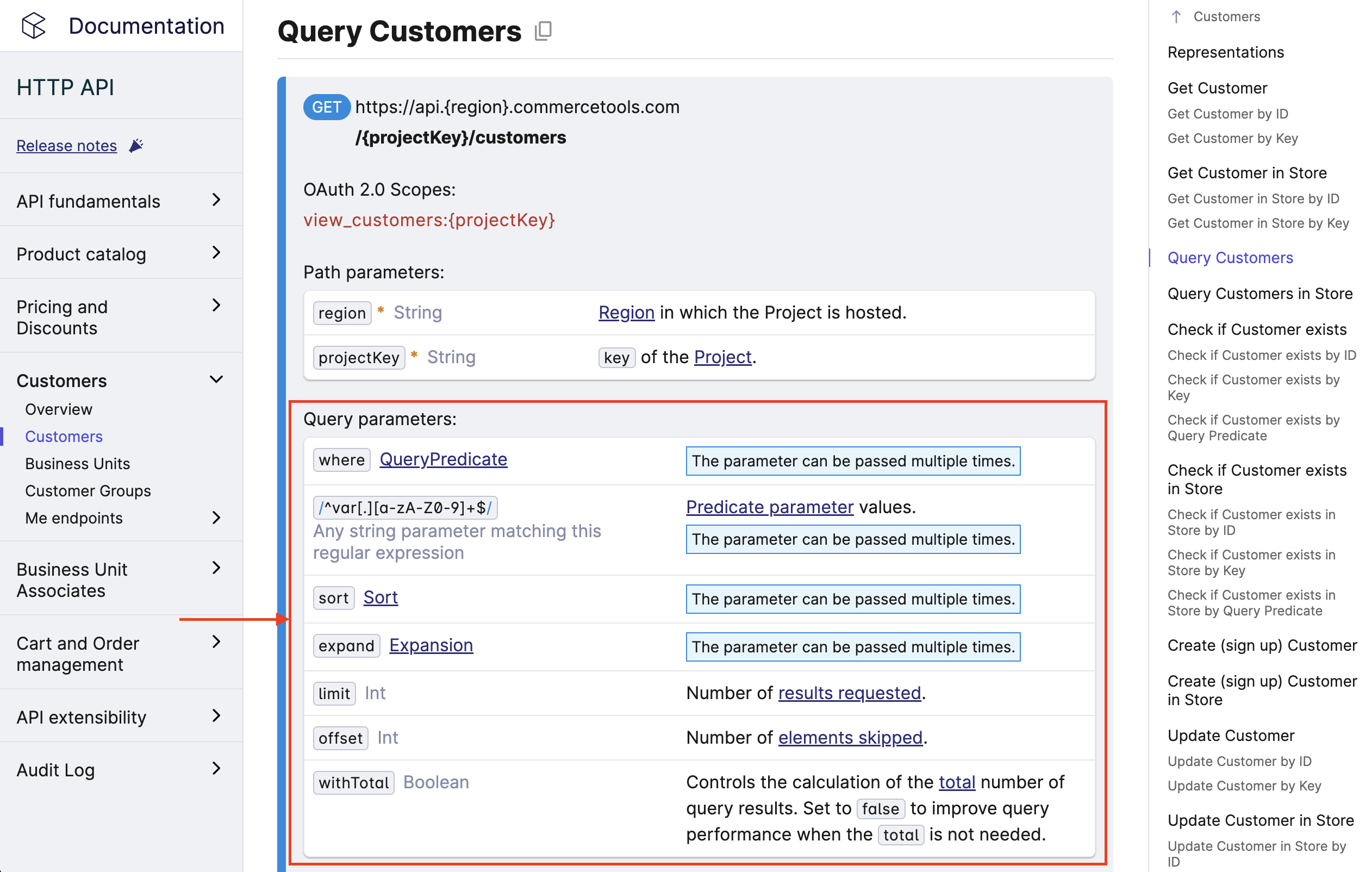Expand the Product catalog chevron

point(216,252)
